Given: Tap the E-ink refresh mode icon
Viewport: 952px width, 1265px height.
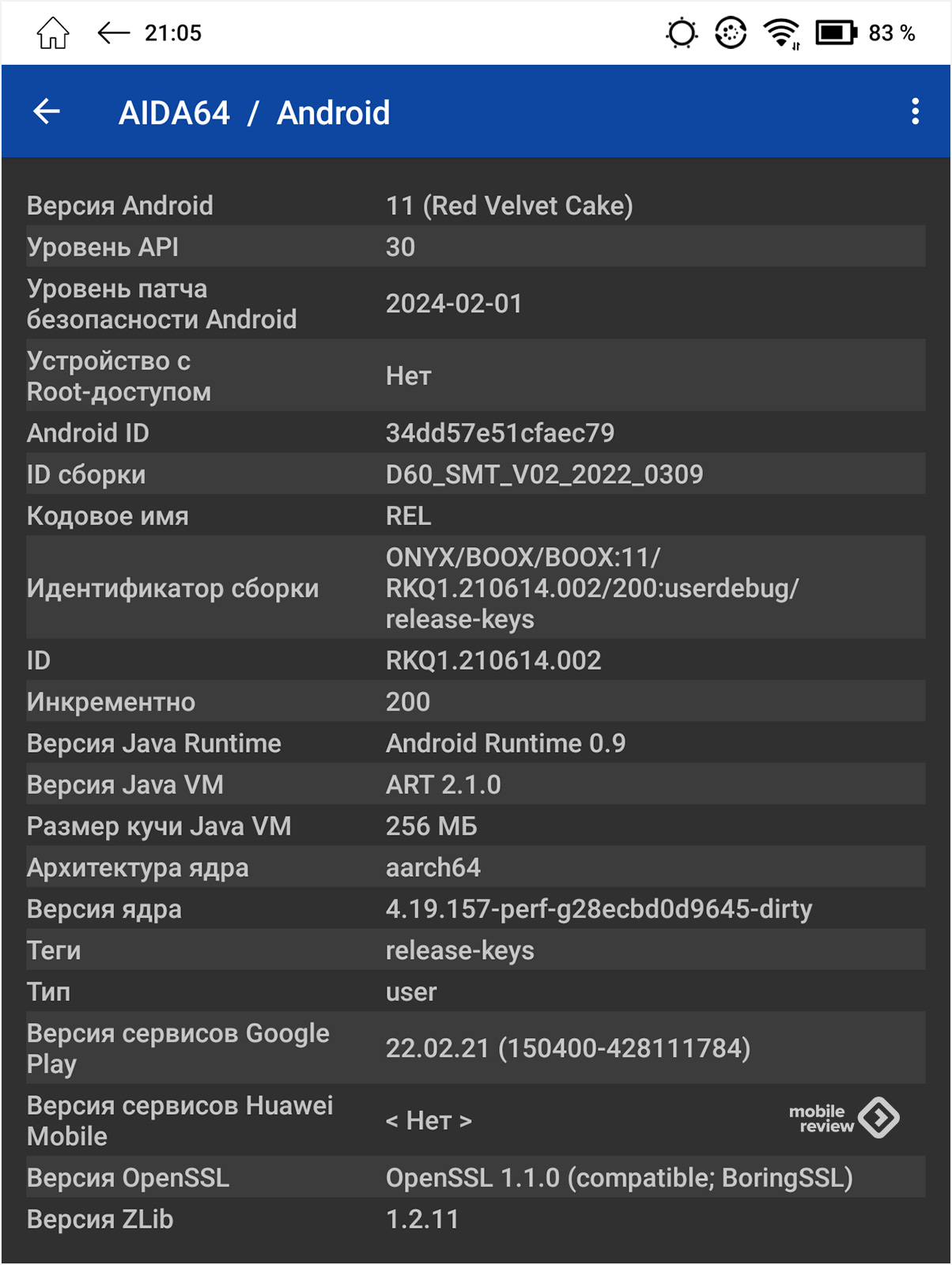Looking at the screenshot, I should (731, 33).
